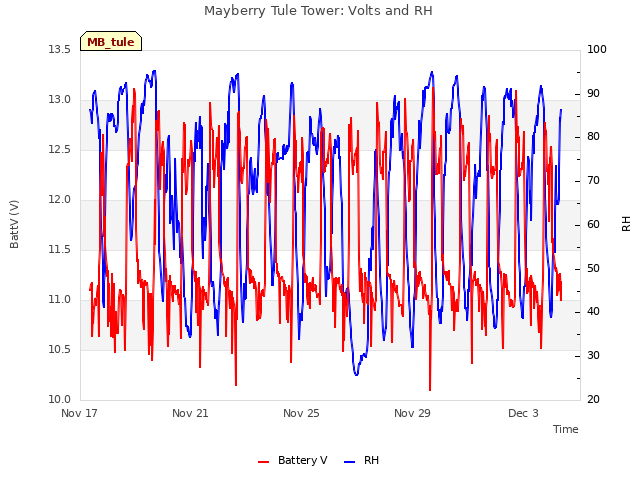
Task: Click the 80 RH tick label
Action: 593,137
